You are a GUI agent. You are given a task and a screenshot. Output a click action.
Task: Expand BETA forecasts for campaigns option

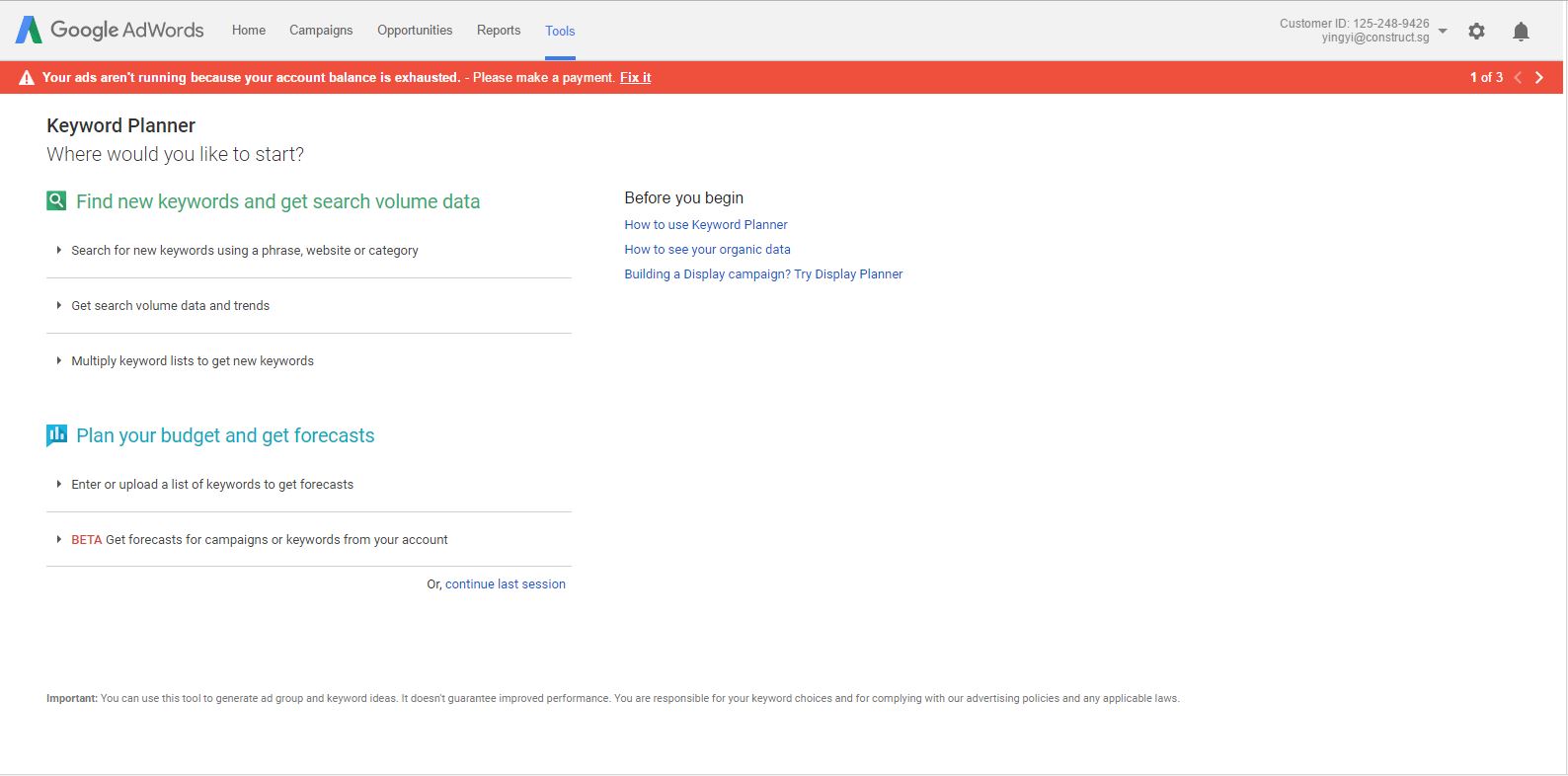[259, 540]
